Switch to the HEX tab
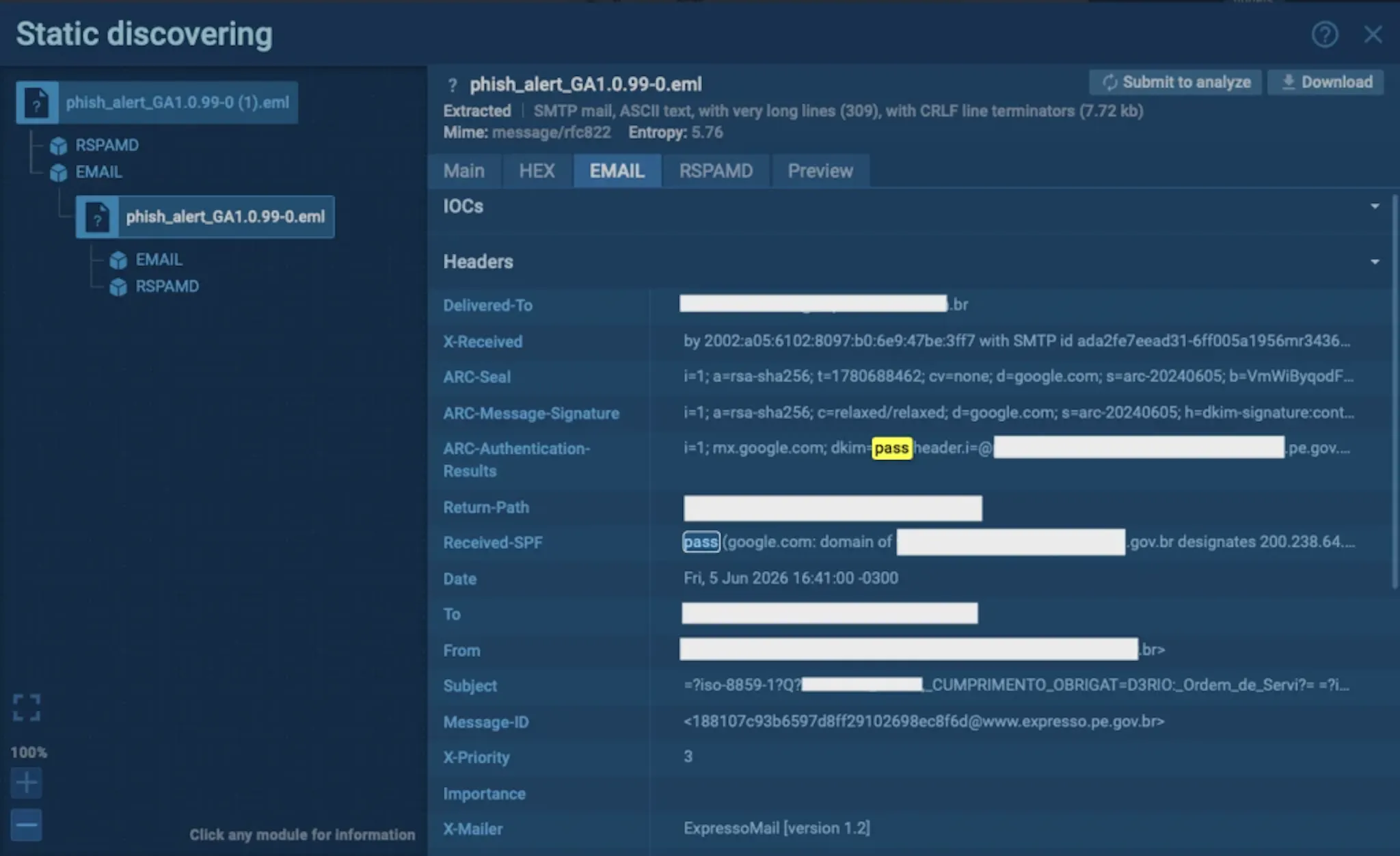Viewport: 1400px width, 856px height. tap(537, 171)
